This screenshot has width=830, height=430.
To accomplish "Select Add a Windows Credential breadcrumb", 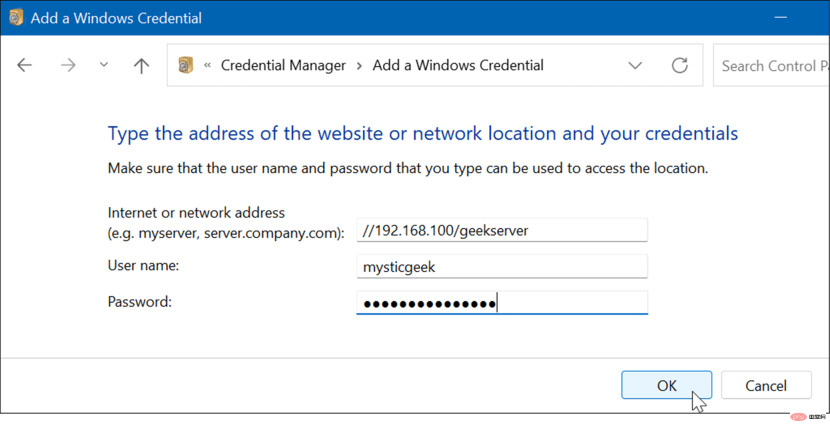I will (458, 65).
